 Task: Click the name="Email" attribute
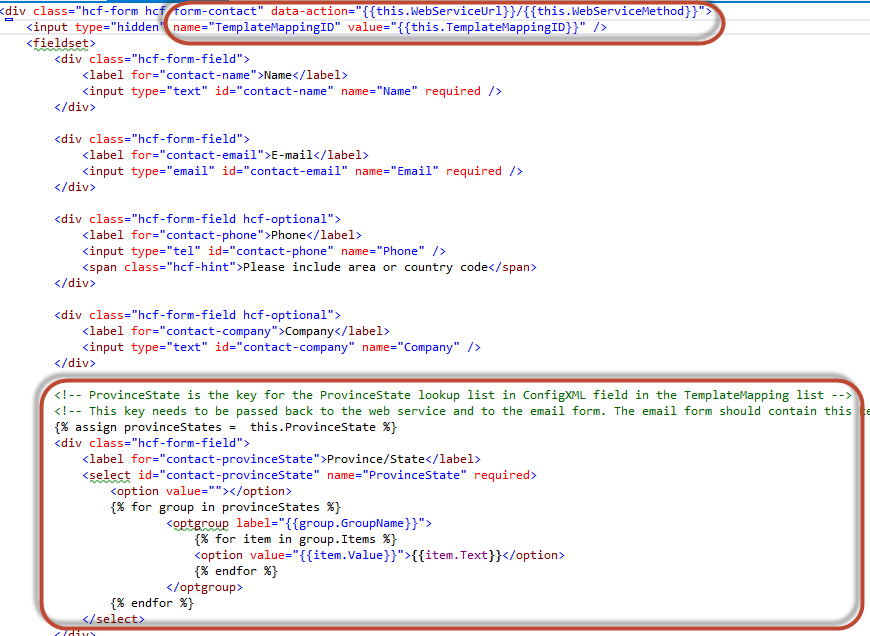click(x=396, y=171)
